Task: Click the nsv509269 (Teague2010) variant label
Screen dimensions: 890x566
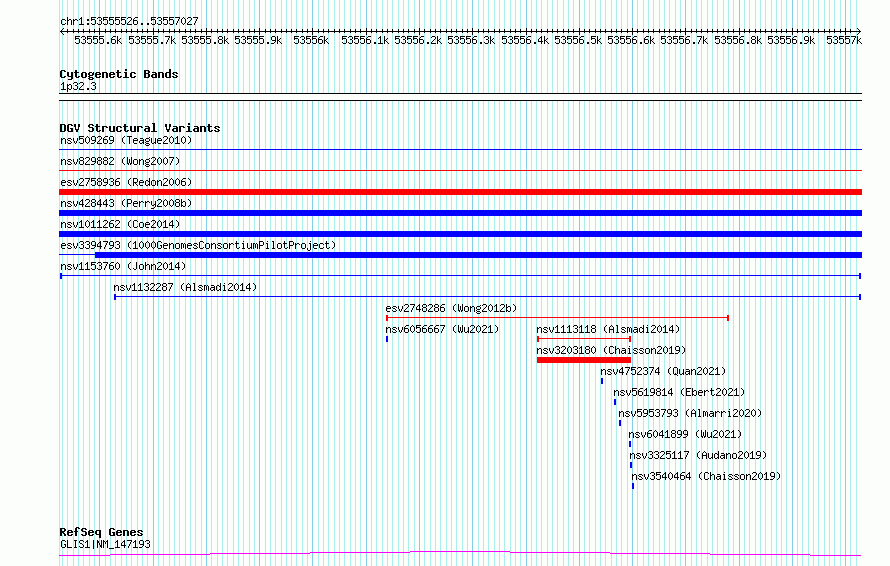Action: [x=126, y=140]
